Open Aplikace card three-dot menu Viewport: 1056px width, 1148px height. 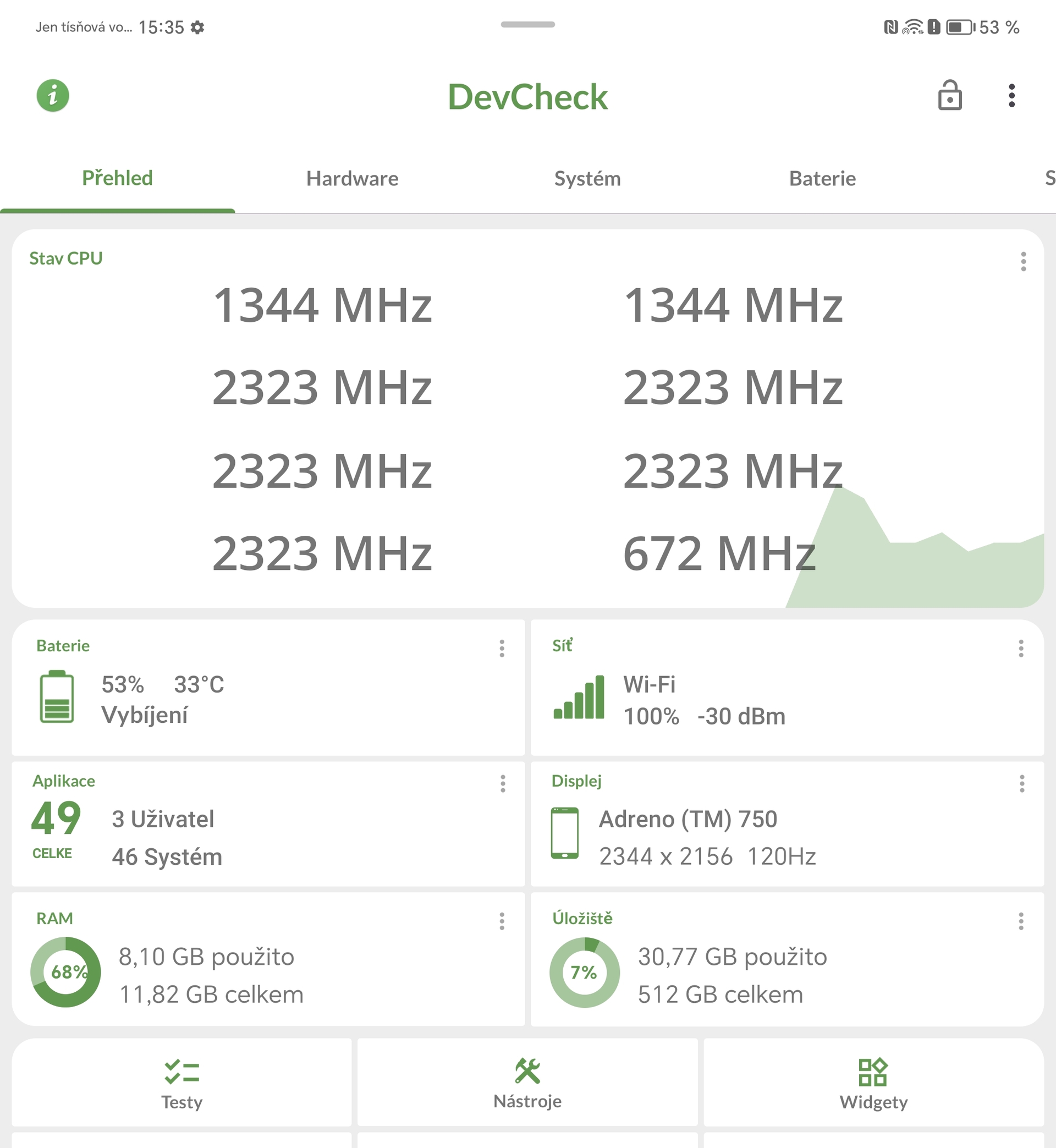503,783
